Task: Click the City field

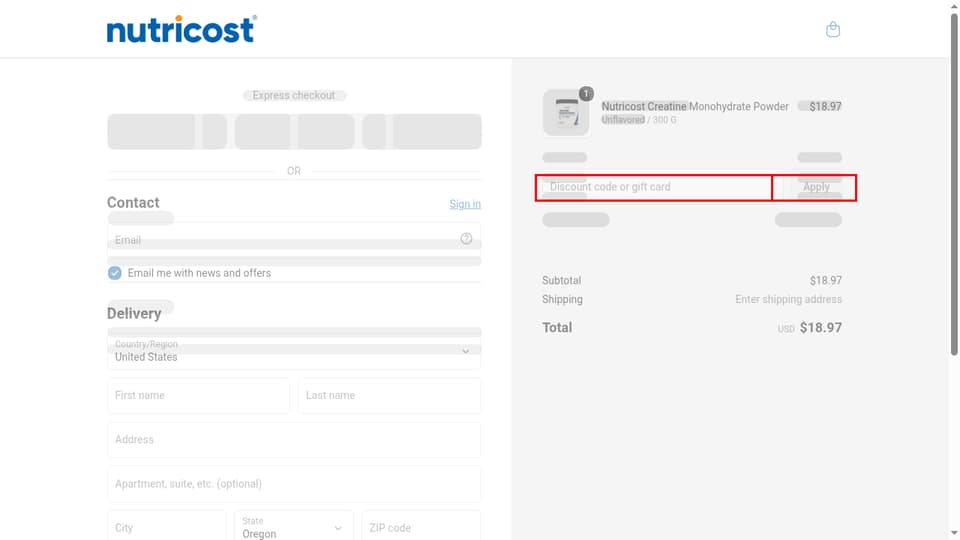Action: 167,527
